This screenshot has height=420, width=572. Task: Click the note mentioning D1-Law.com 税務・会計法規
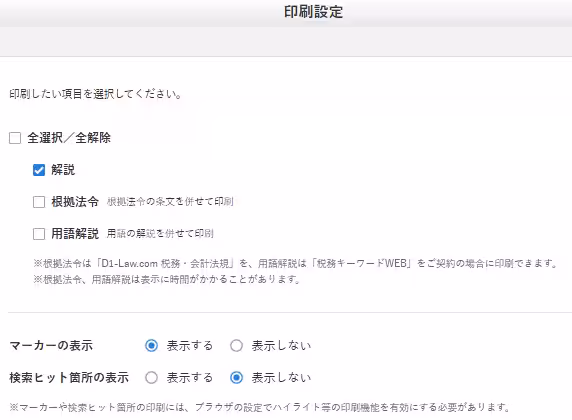pyautogui.click(x=295, y=263)
